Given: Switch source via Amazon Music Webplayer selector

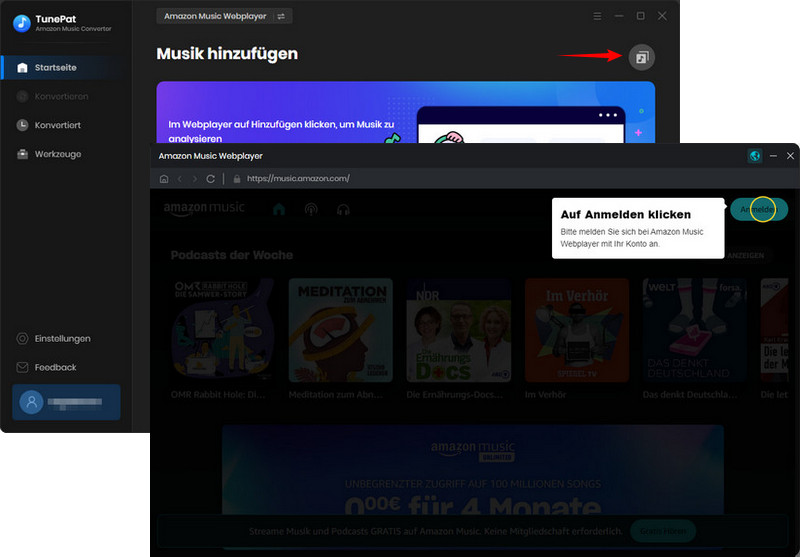Looking at the screenshot, I should [x=224, y=16].
